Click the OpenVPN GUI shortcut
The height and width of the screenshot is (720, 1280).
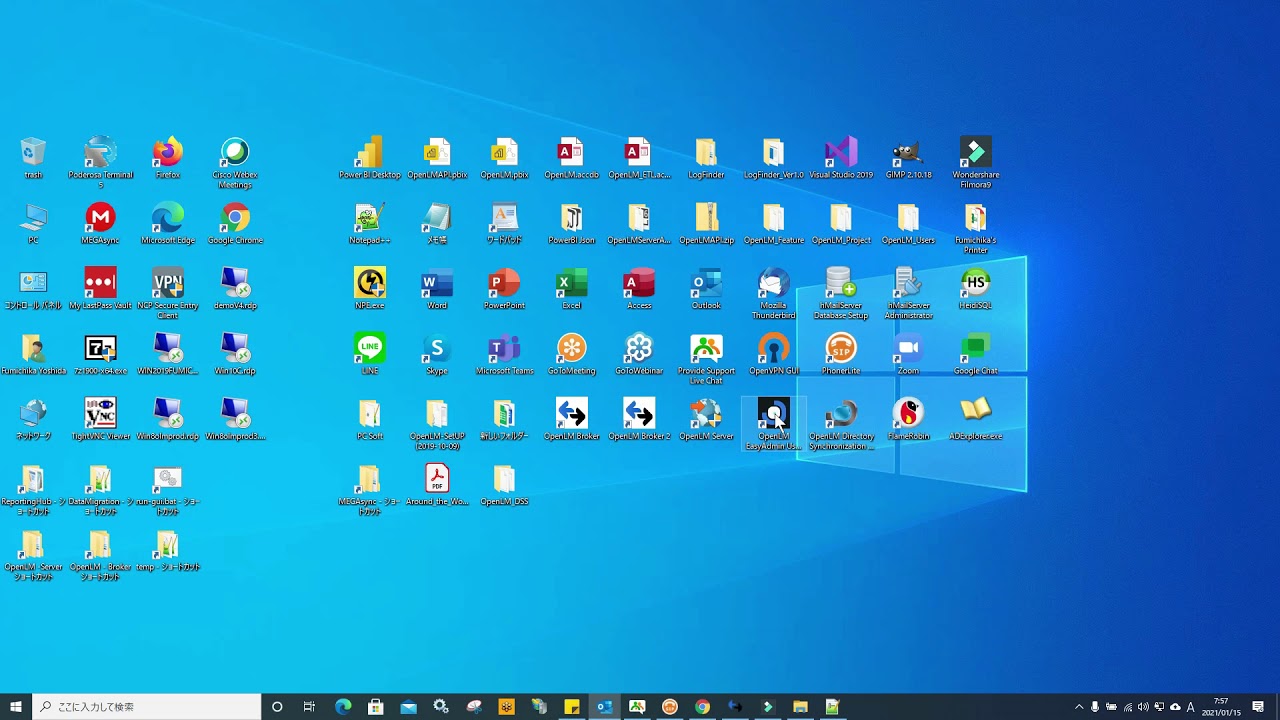773,354
